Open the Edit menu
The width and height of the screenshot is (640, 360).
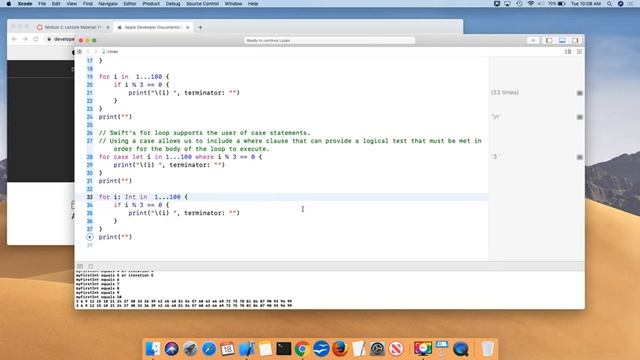pyautogui.click(x=56, y=4)
